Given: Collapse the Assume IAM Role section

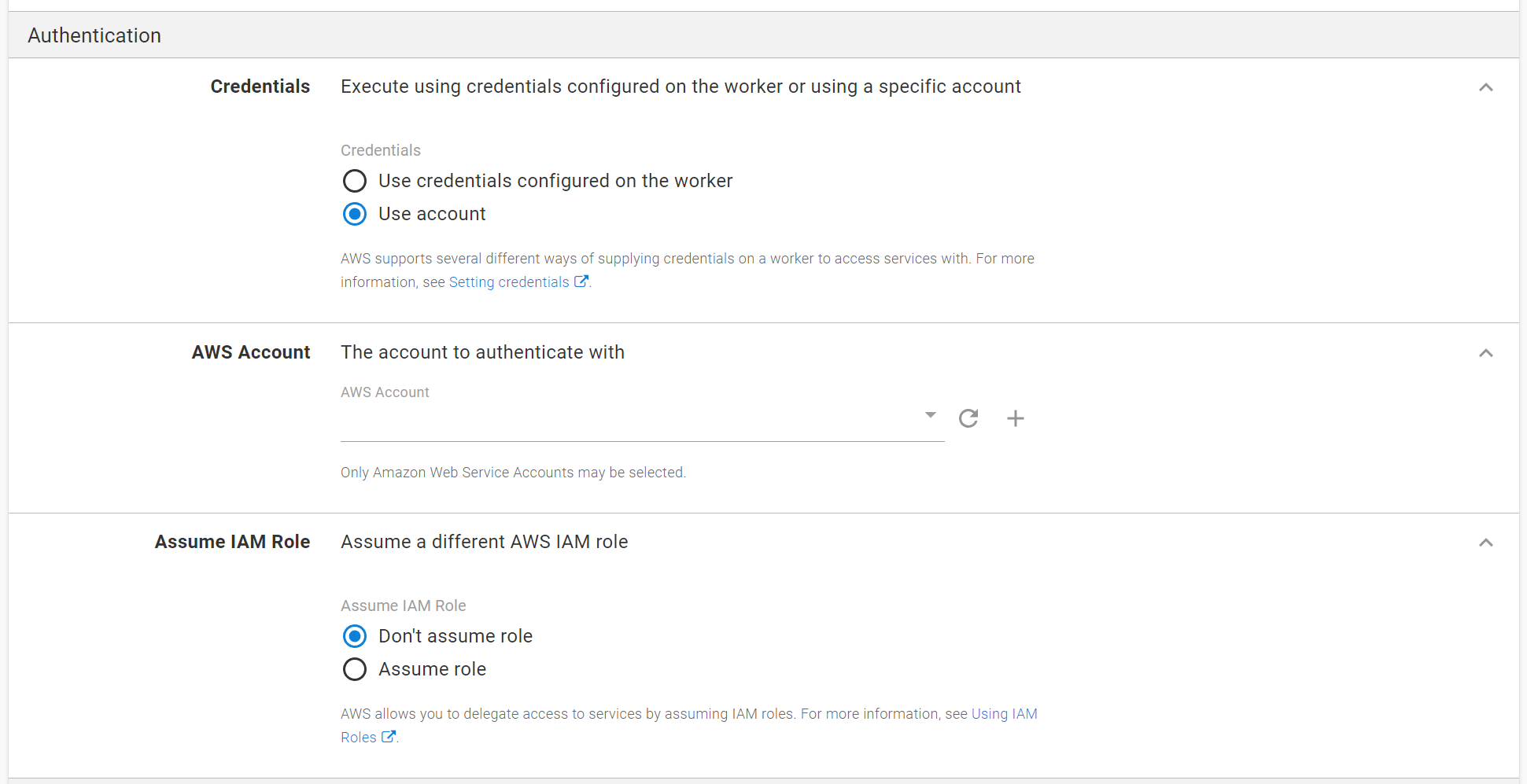Looking at the screenshot, I should pos(1486,543).
